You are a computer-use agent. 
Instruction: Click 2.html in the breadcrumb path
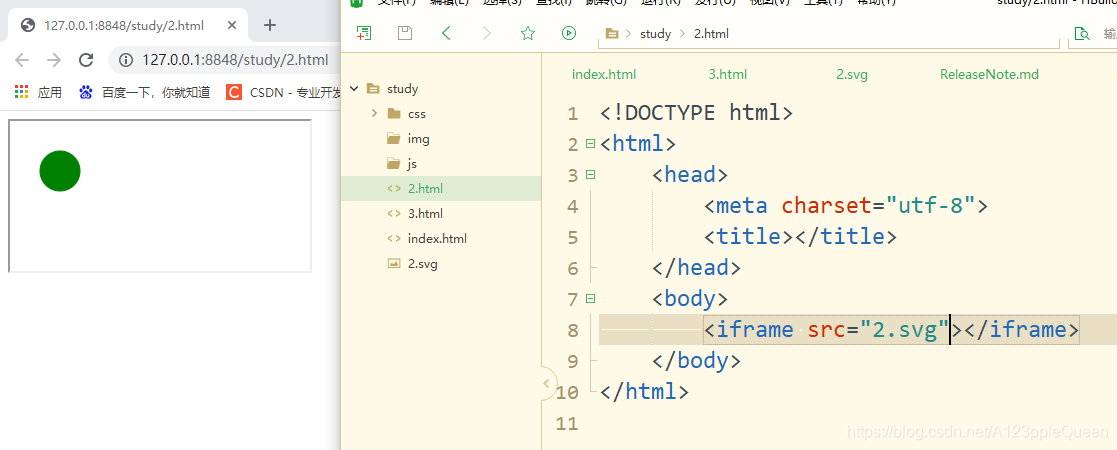click(x=711, y=33)
